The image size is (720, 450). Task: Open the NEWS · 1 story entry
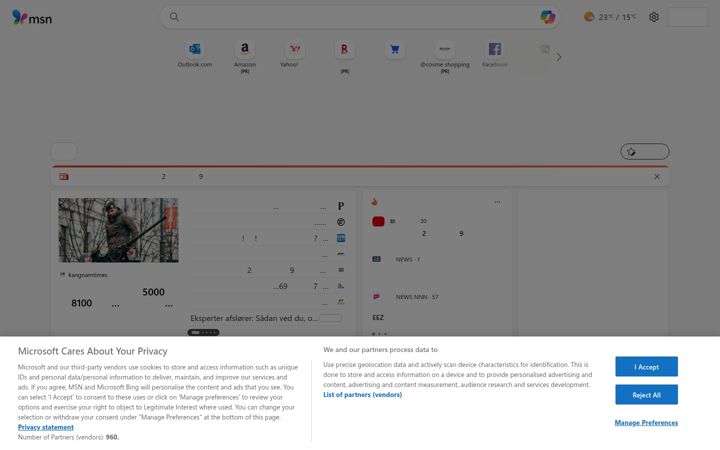pyautogui.click(x=408, y=259)
